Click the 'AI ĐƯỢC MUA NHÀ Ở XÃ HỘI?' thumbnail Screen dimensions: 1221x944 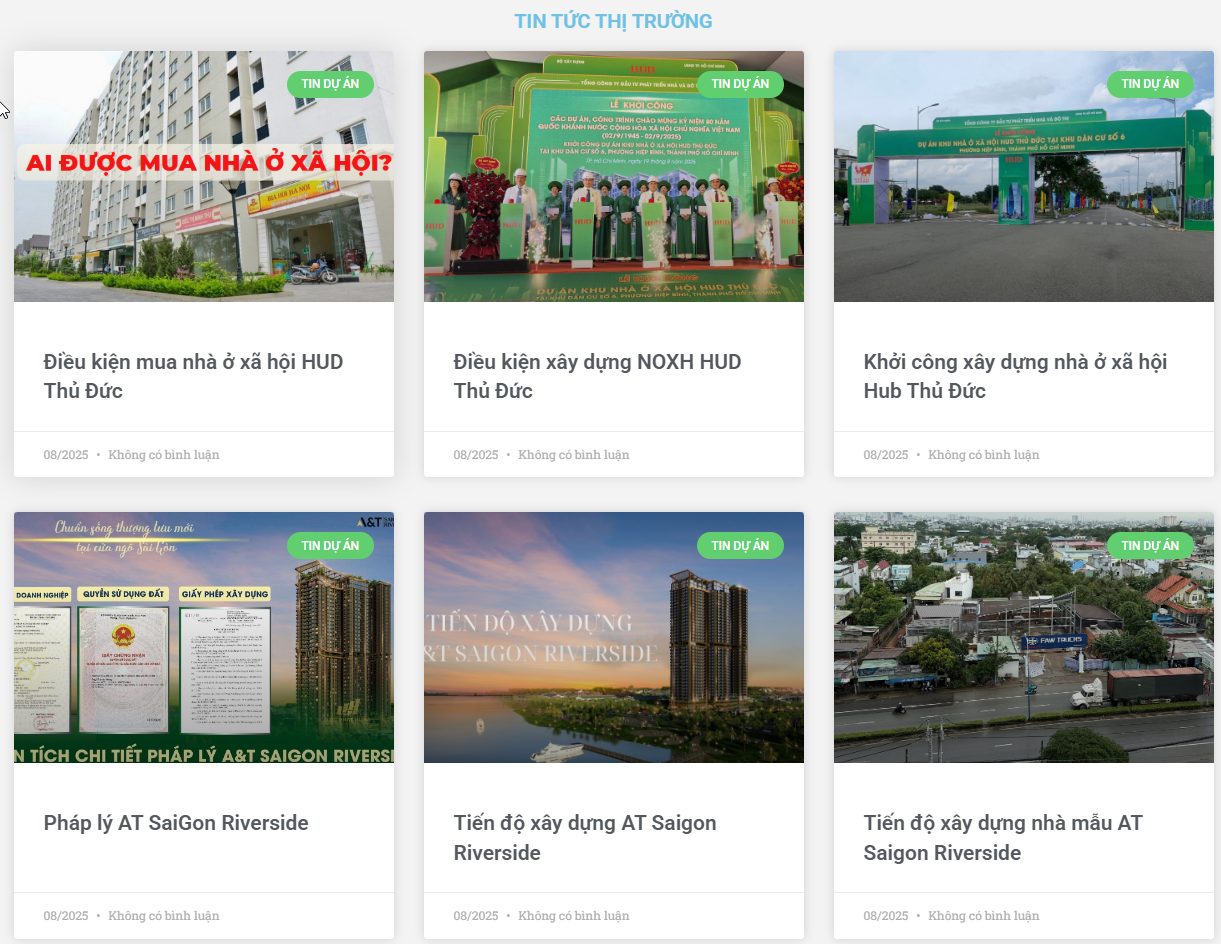tap(204, 176)
